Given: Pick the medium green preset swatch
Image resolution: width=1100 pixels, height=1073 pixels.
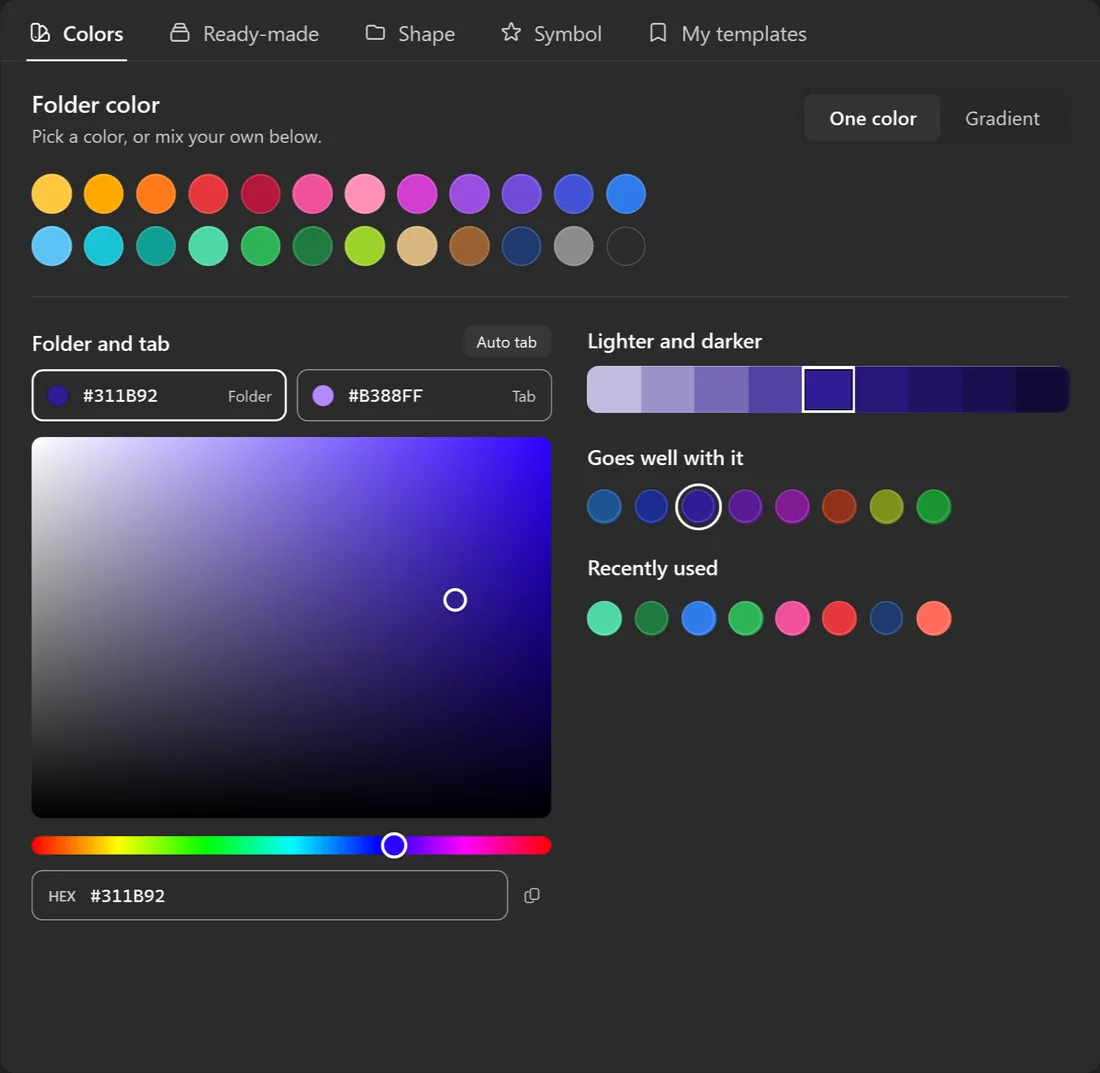Looking at the screenshot, I should point(260,246).
